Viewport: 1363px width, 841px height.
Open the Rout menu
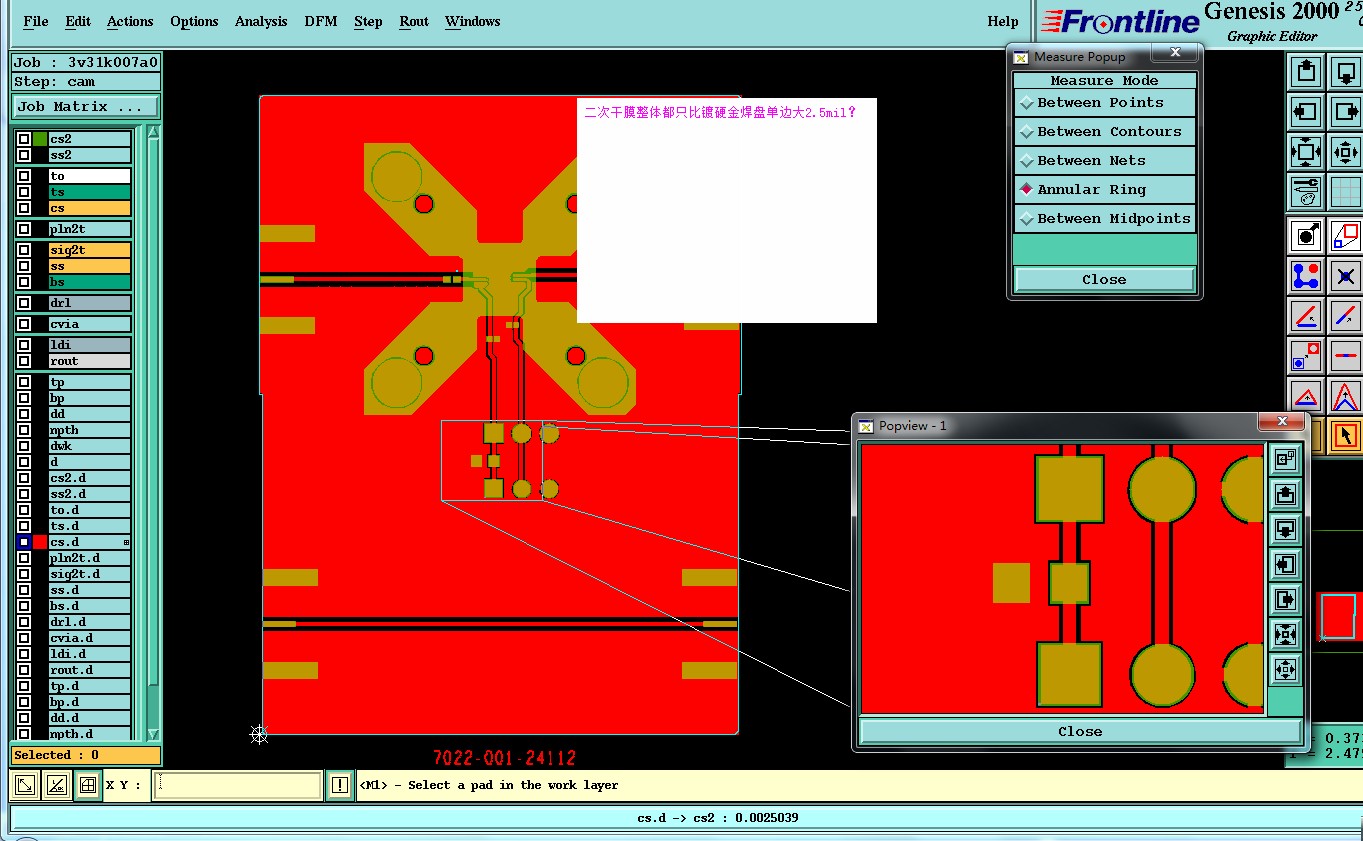(x=414, y=21)
